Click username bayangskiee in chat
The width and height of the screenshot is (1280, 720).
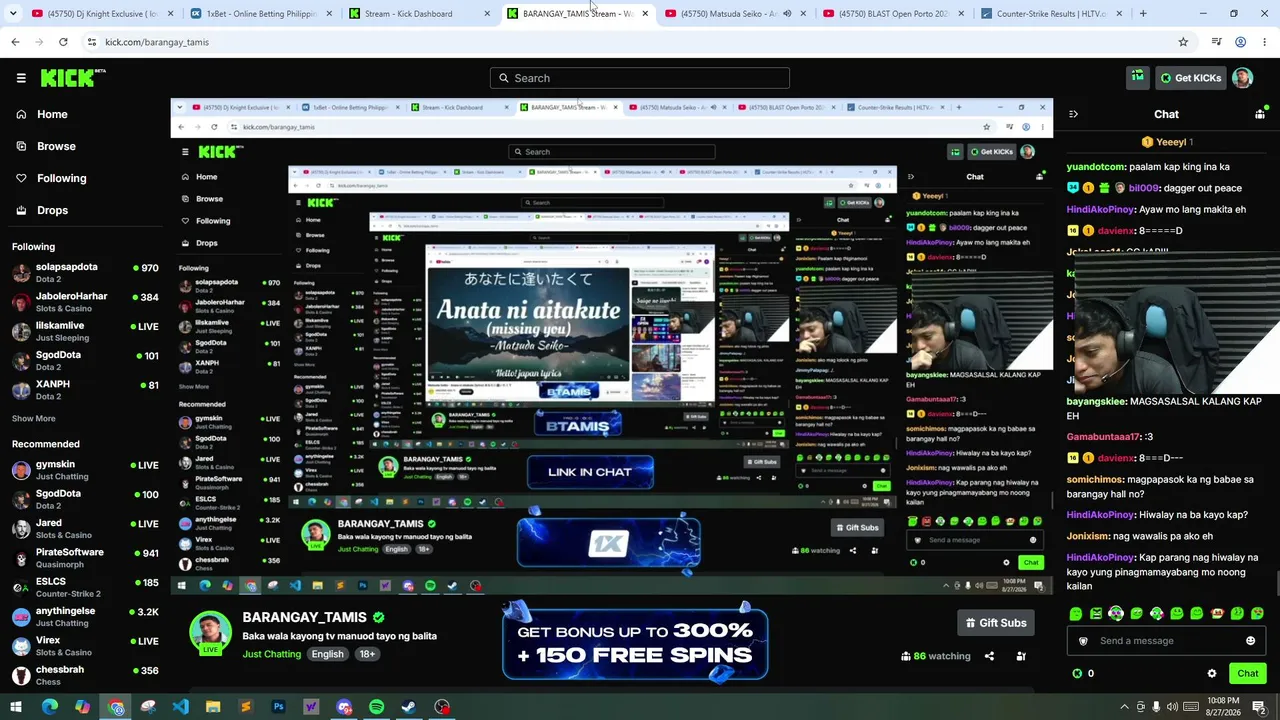point(1097,401)
